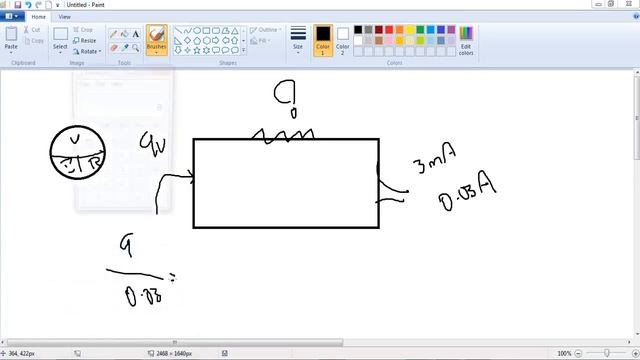Image resolution: width=640 pixels, height=360 pixels.
Task: Choose the Left arrow shape
Action: [x=225, y=40]
